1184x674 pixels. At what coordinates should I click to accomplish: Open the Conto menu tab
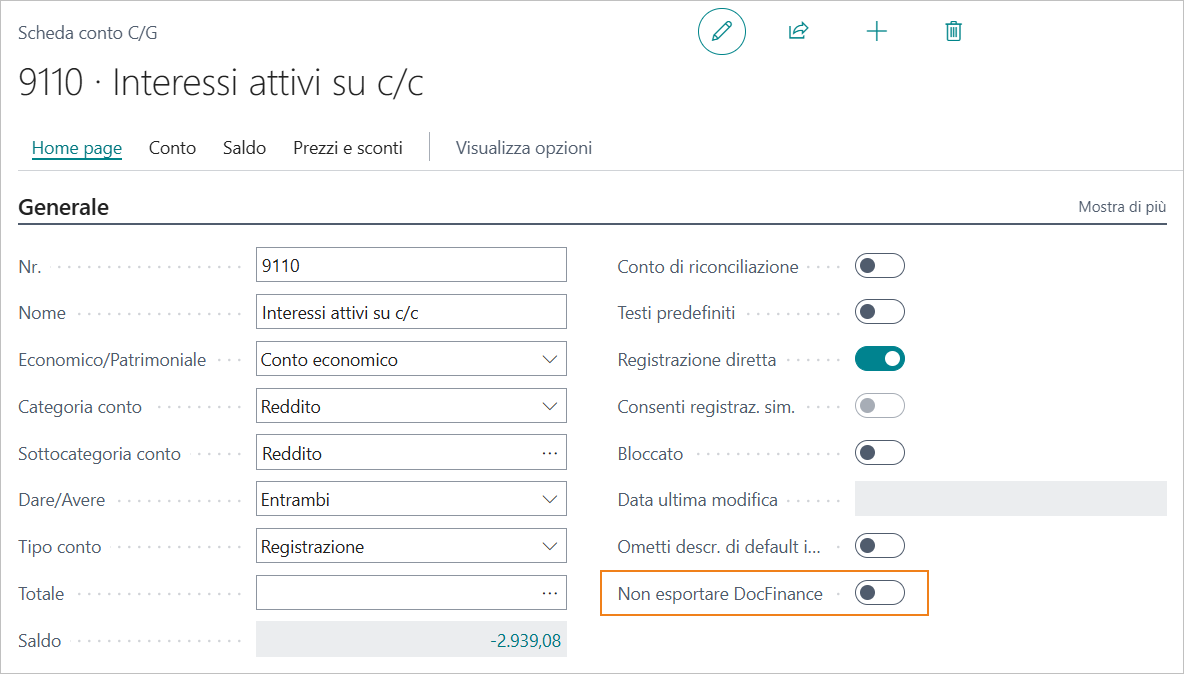[172, 148]
